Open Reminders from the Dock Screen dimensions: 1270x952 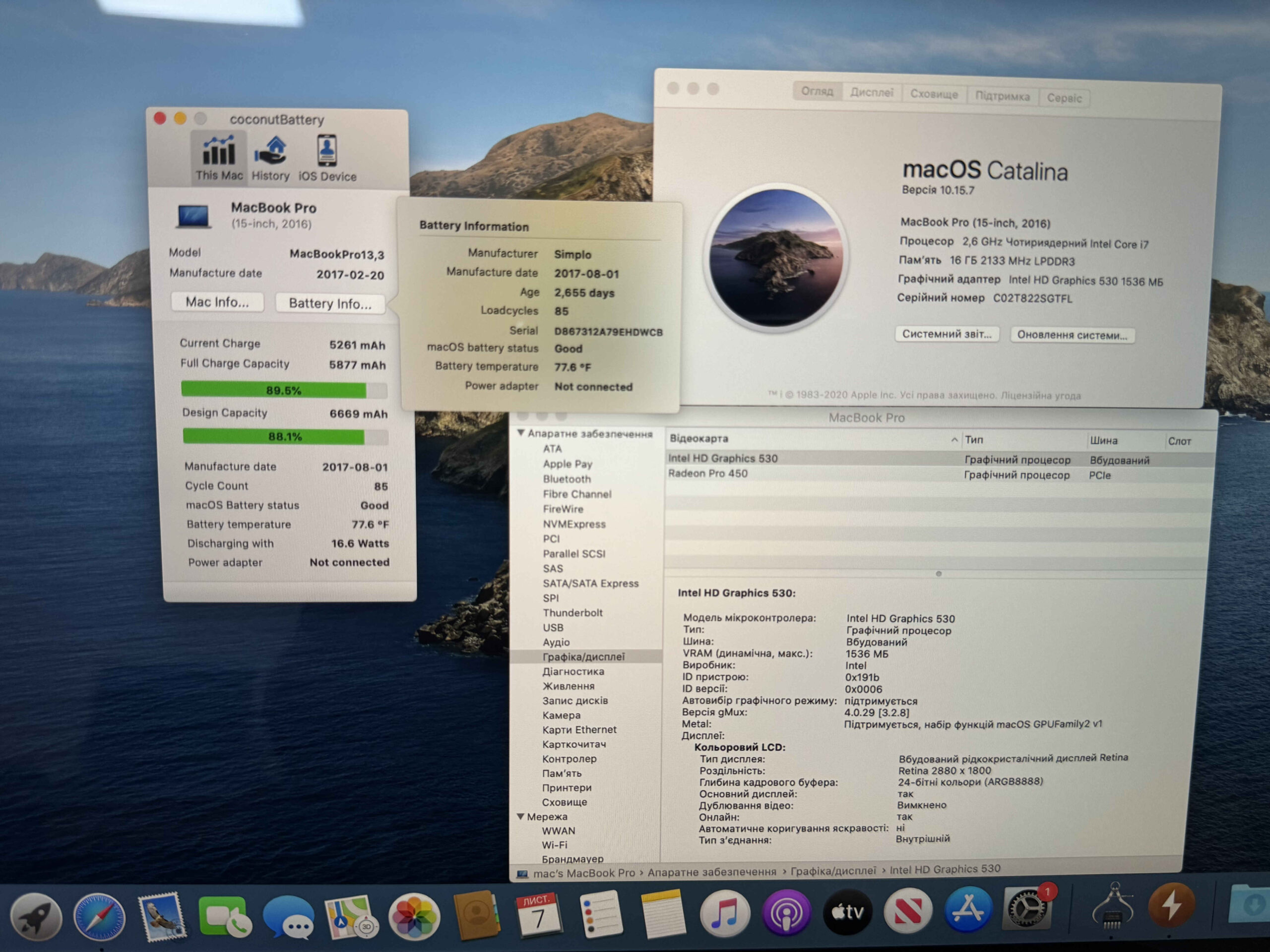[x=601, y=914]
